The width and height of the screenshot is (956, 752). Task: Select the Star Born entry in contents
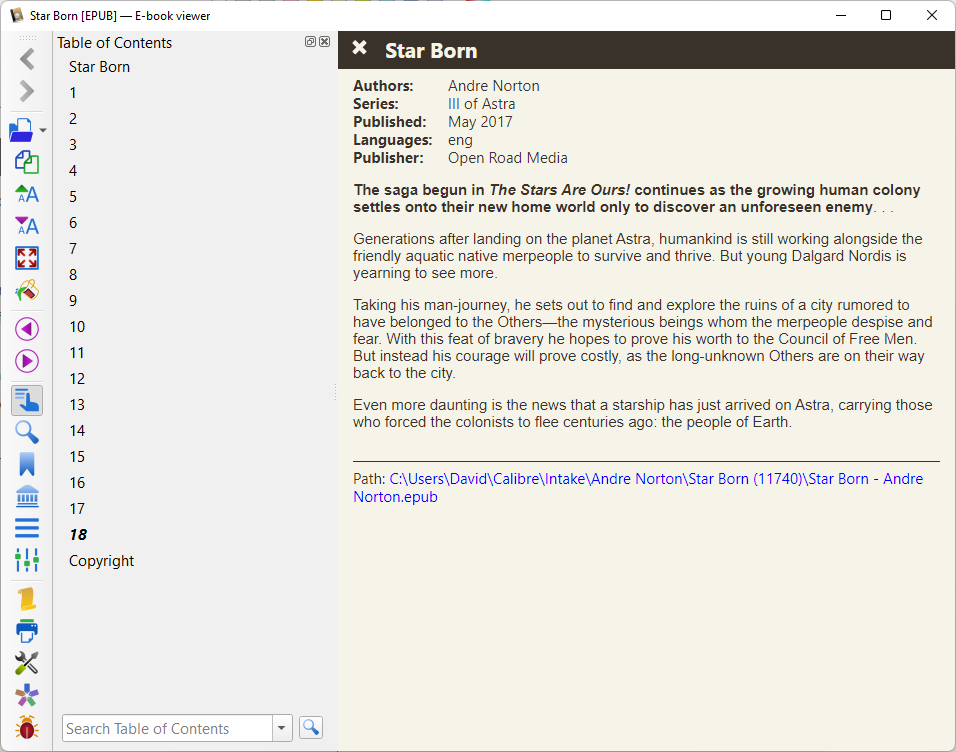point(99,66)
